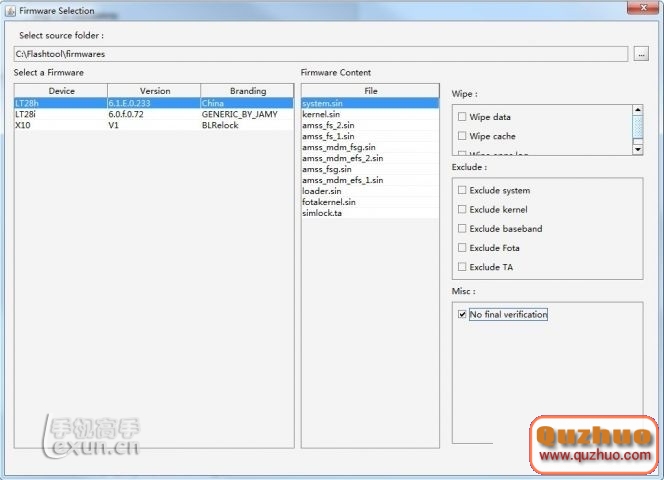Click the BLRelock branding cell
Viewport: 664px width, 480px height.
[247, 125]
